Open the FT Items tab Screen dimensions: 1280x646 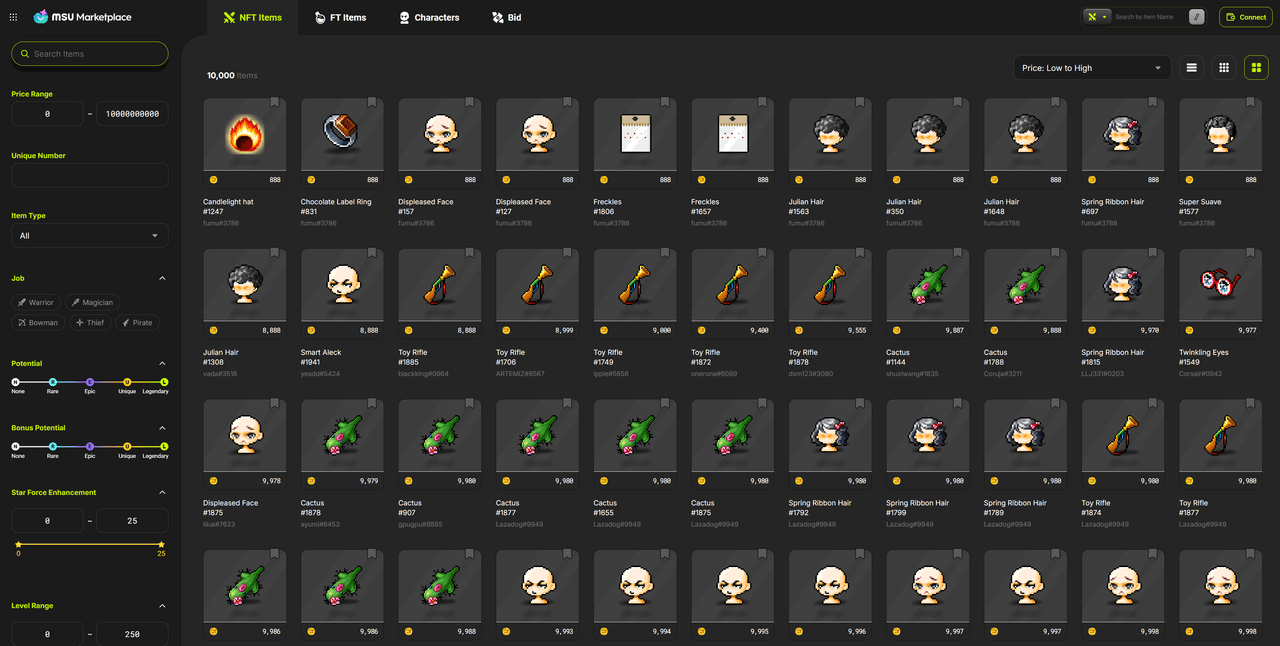pyautogui.click(x=340, y=17)
